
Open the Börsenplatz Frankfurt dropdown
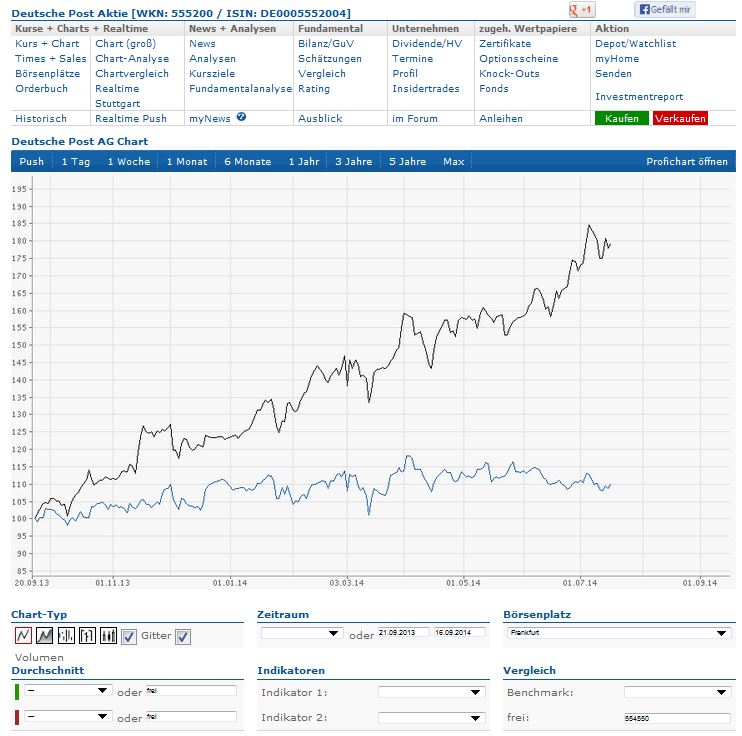[x=618, y=633]
